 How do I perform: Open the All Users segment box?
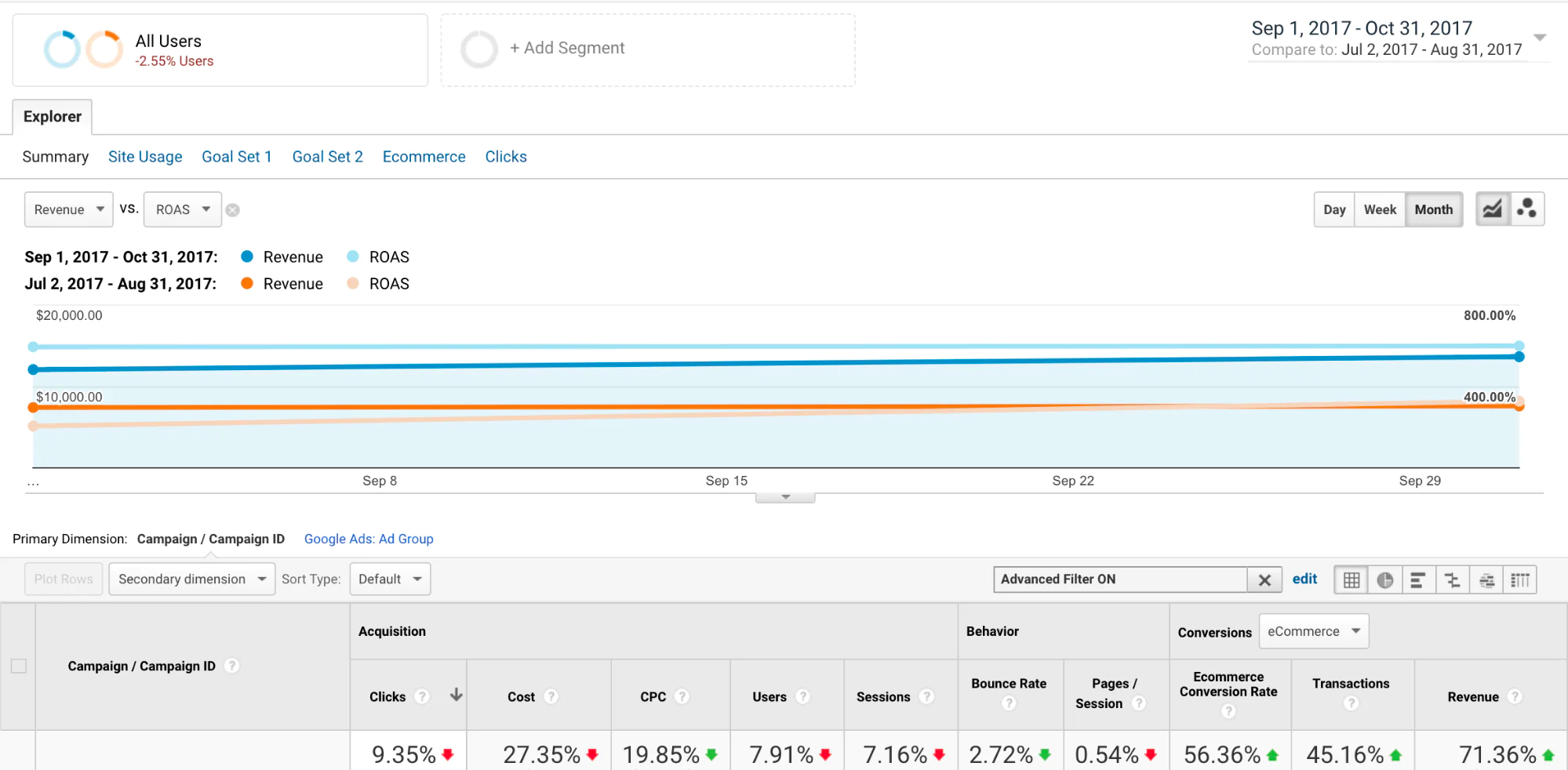[x=220, y=50]
